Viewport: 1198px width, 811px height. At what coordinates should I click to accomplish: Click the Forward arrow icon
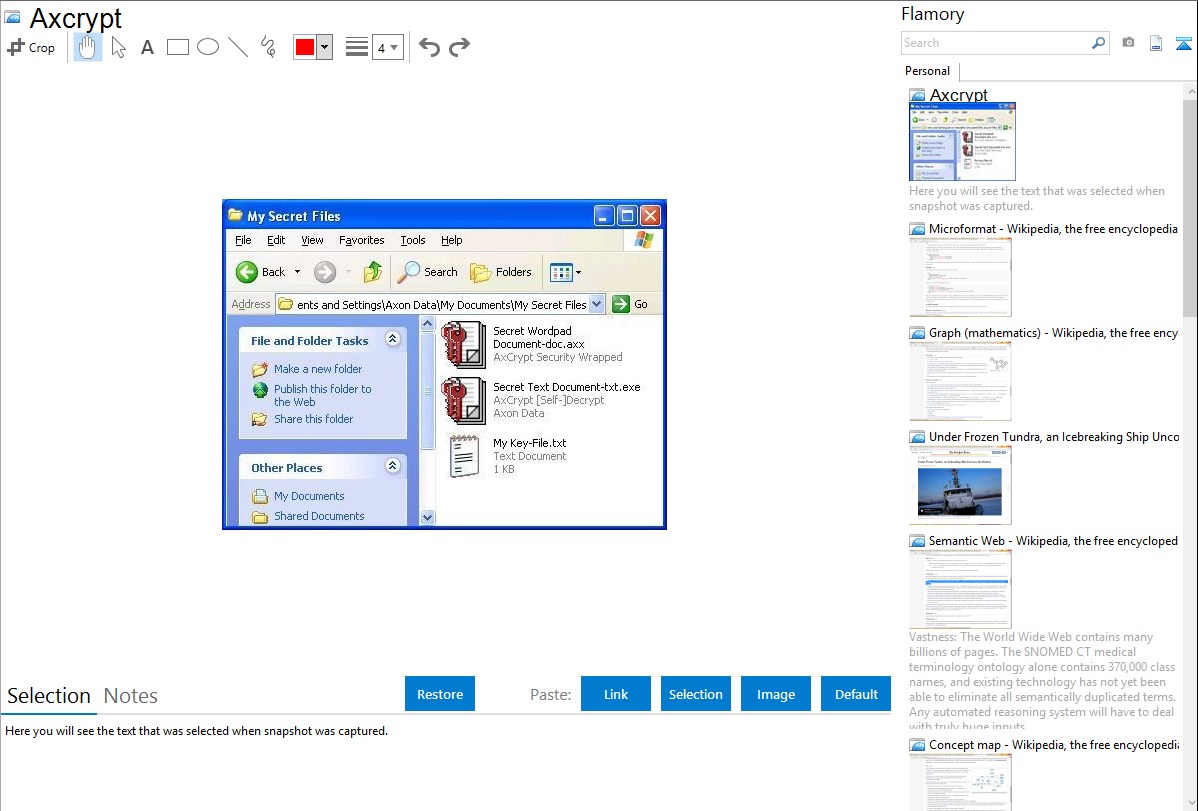(325, 272)
